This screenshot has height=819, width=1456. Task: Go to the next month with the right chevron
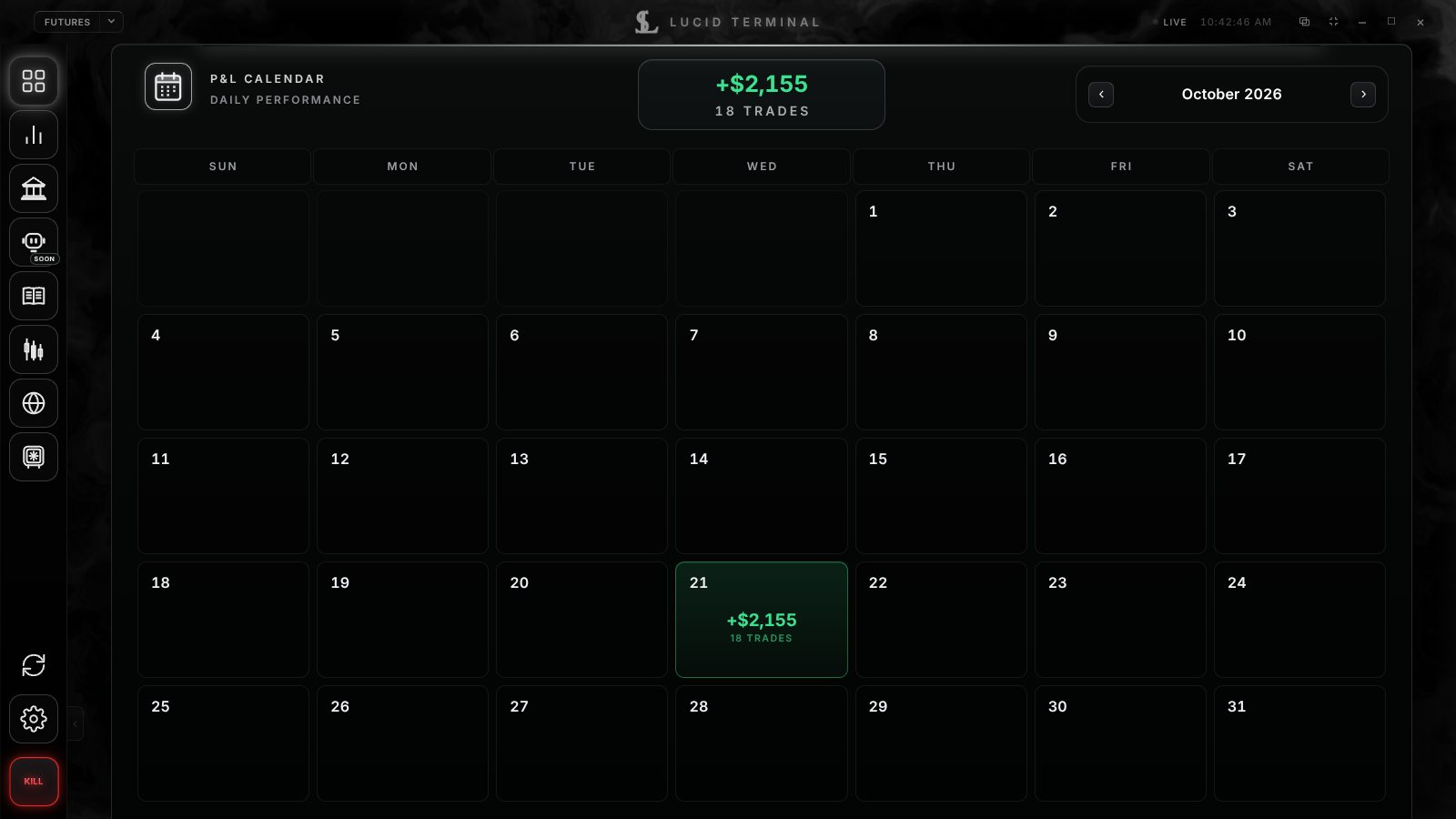[1363, 95]
